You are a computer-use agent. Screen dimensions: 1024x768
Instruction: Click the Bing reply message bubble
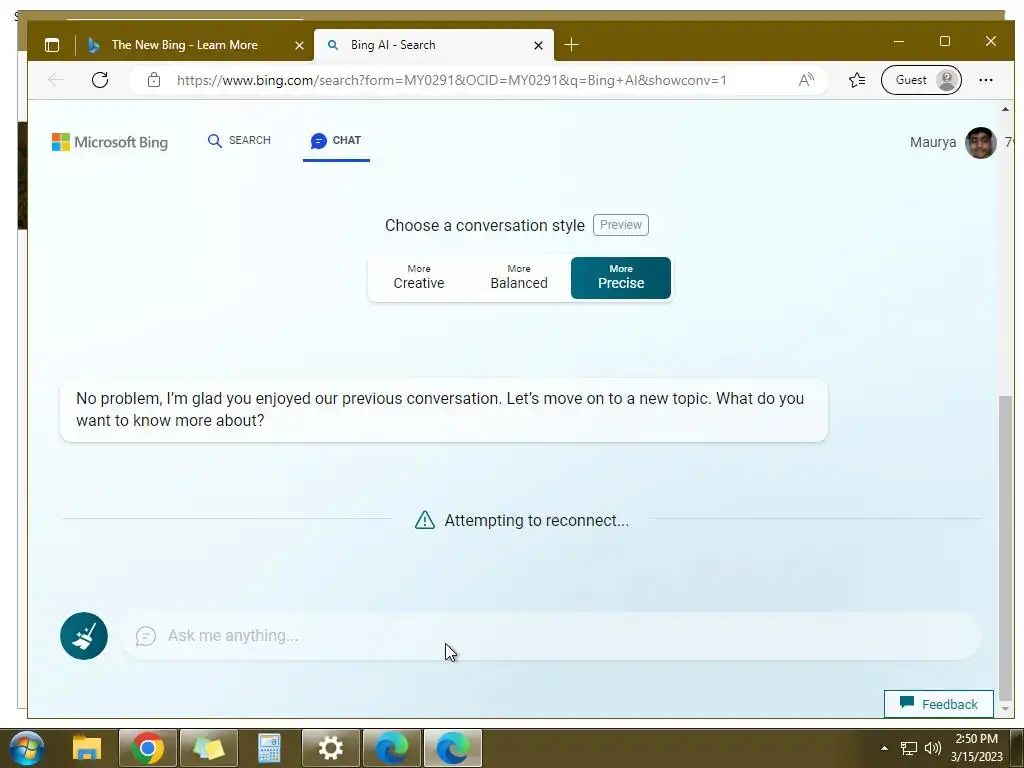(x=443, y=409)
